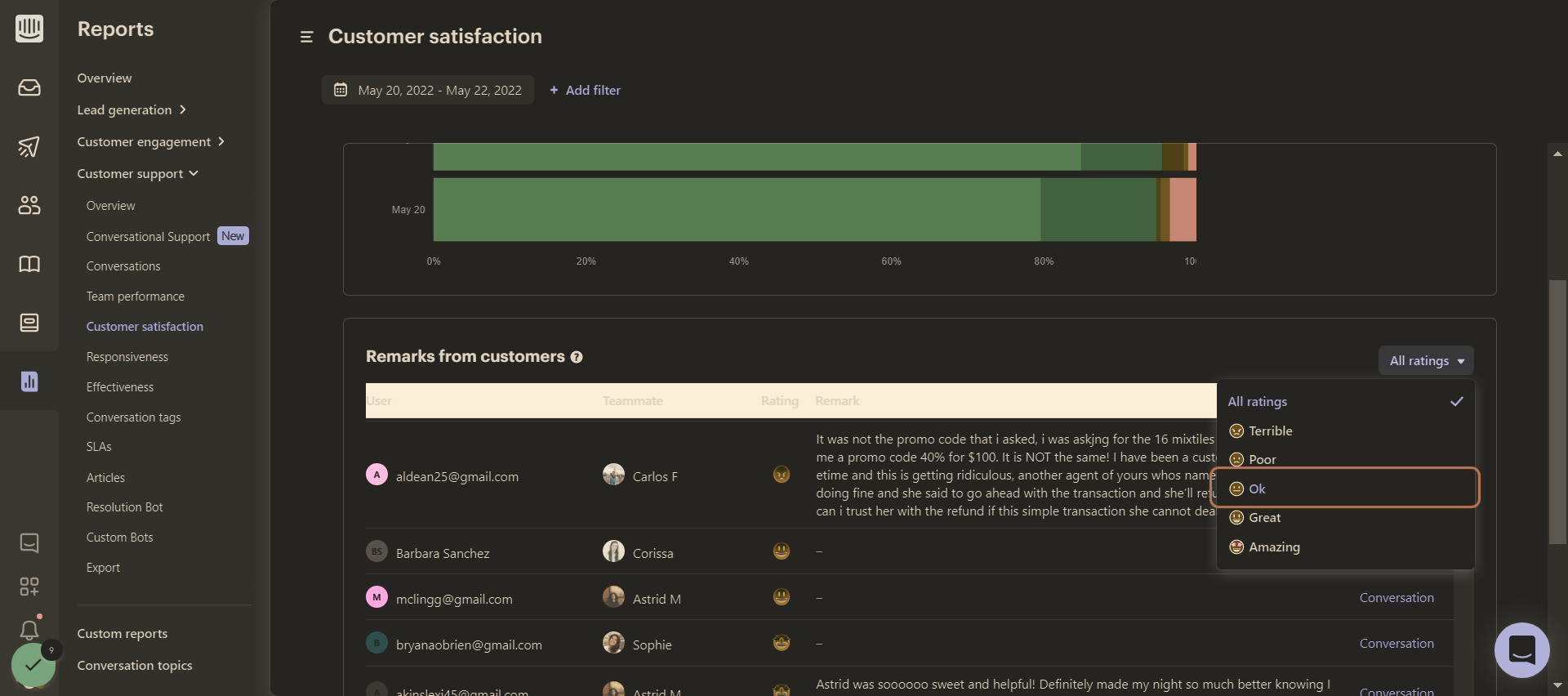Open the All ratings dropdown button
This screenshot has width=1568, height=696.
[1426, 360]
